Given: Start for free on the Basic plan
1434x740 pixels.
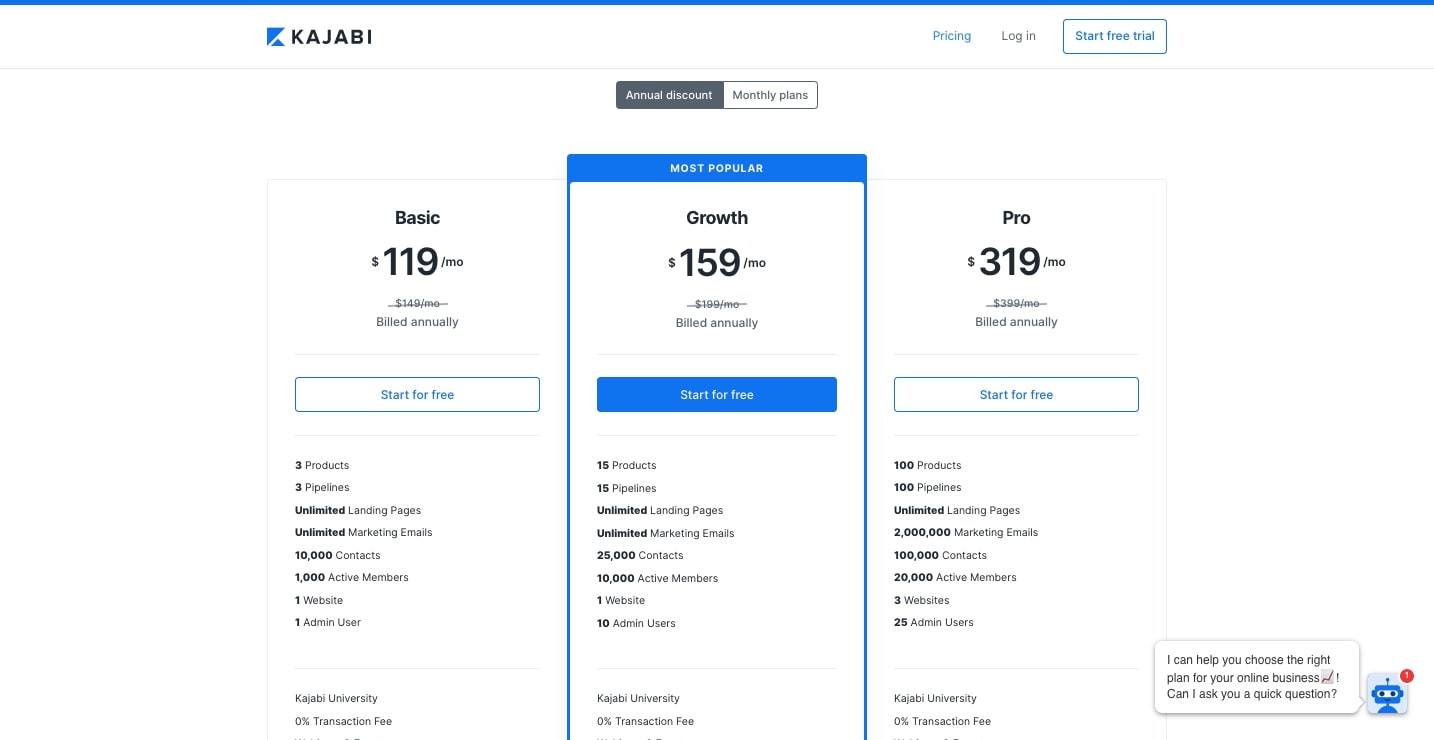Looking at the screenshot, I should pyautogui.click(x=417, y=394).
